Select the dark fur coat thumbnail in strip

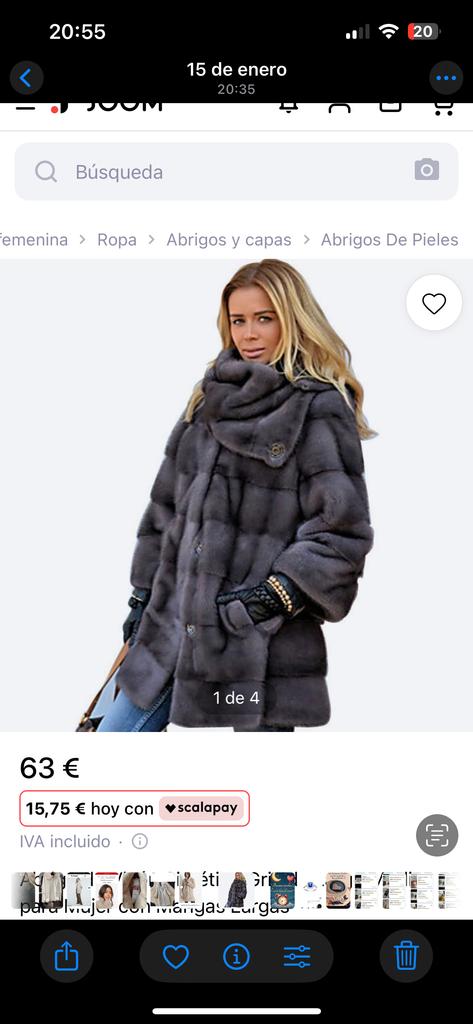(236, 890)
